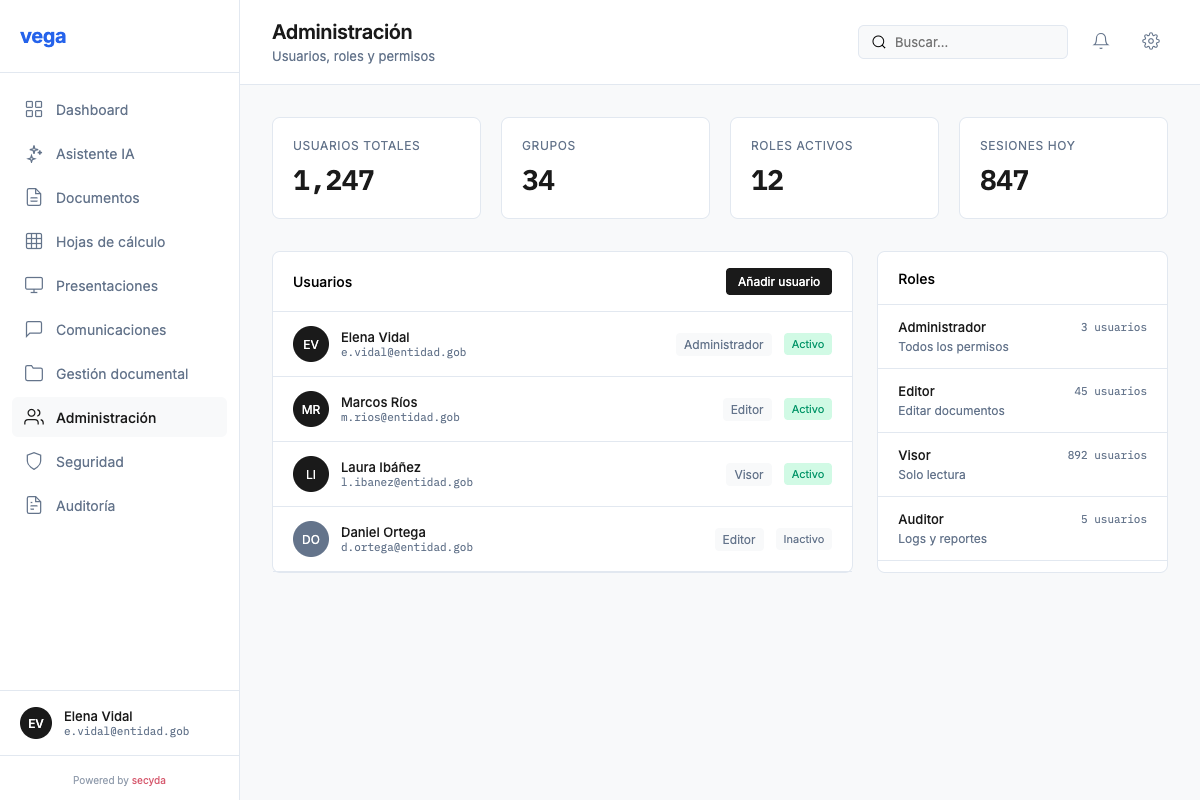The image size is (1200, 800).
Task: Open the Asistente IA menu entry
Action: pos(95,153)
